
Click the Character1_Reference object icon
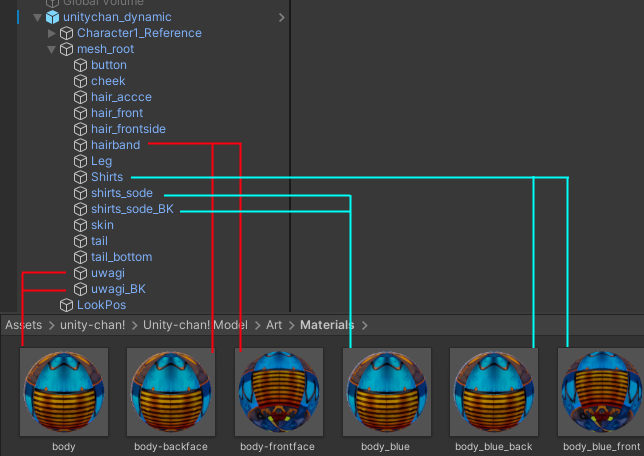(66, 33)
